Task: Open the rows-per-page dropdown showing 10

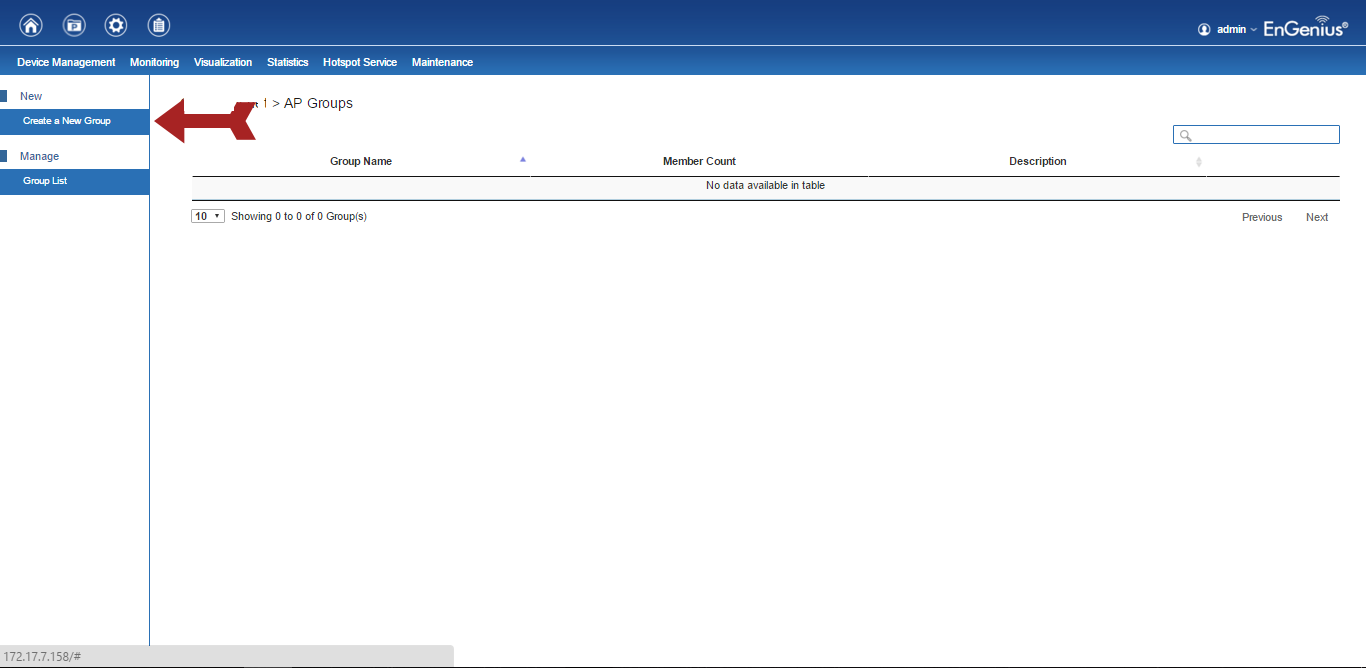Action: (208, 216)
